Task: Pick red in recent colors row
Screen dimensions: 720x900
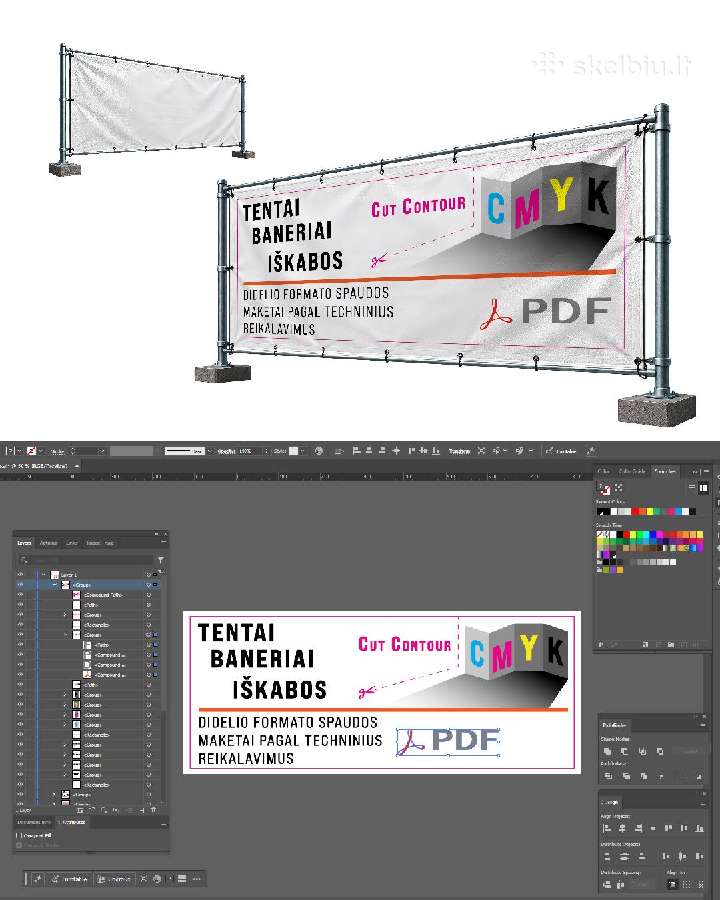Action: (635, 511)
